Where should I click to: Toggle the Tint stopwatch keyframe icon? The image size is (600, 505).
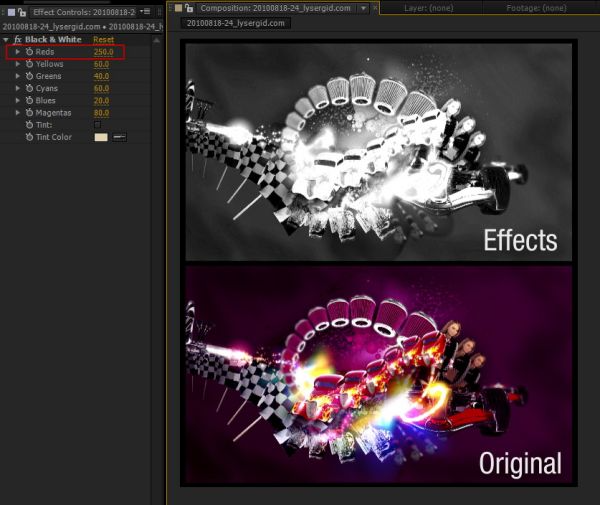click(29, 125)
